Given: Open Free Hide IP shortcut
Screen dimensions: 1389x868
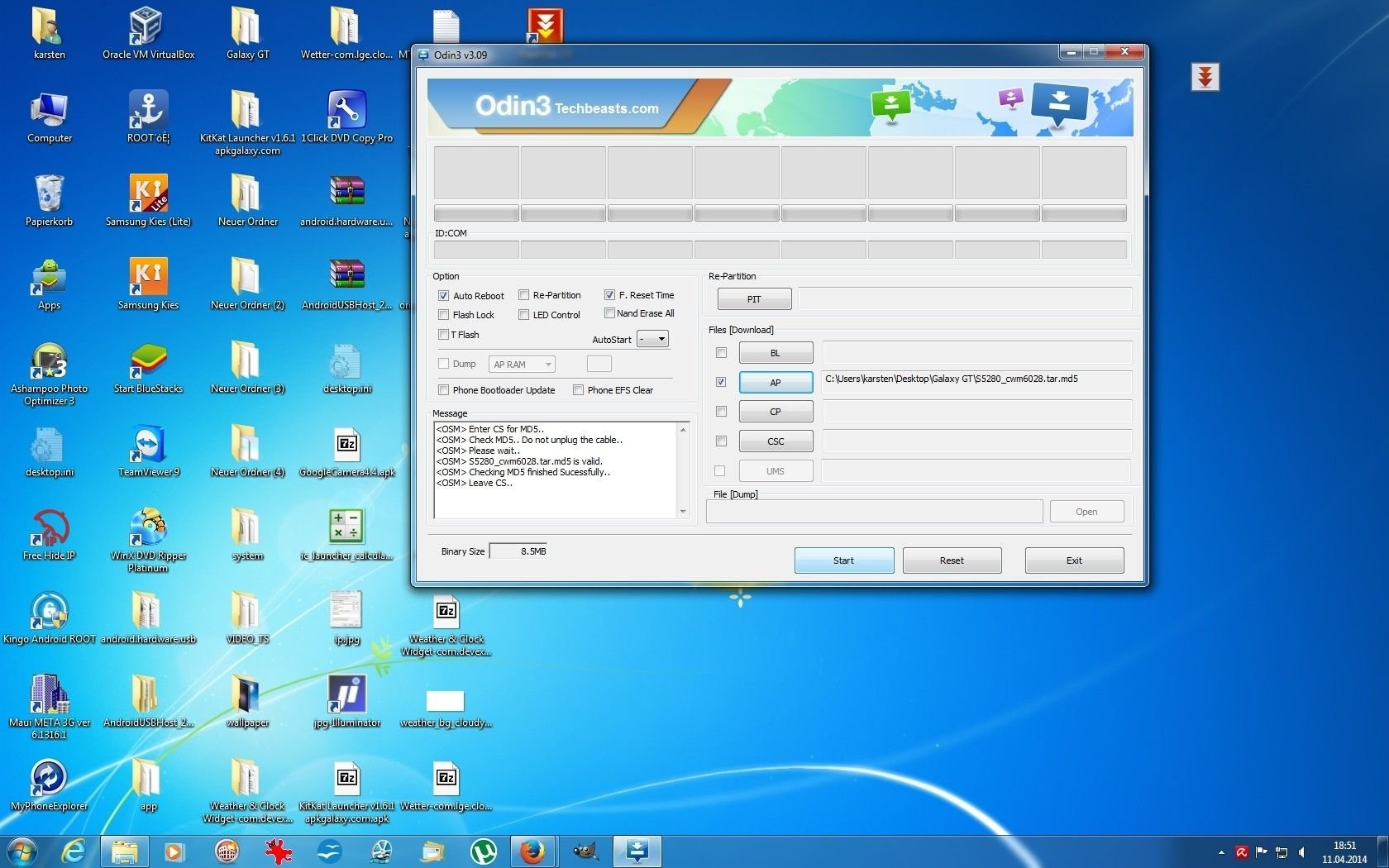Looking at the screenshot, I should coord(49,534).
